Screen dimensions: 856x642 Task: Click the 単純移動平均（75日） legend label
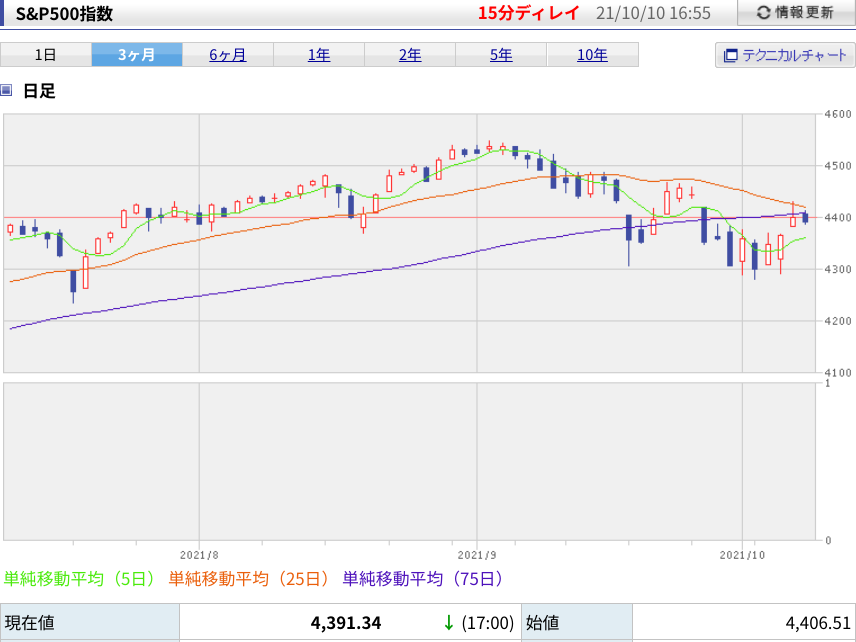423,579
